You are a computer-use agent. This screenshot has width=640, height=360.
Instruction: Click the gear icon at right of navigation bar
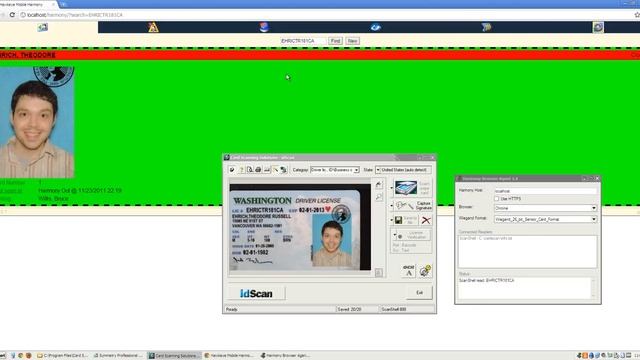pos(598,27)
